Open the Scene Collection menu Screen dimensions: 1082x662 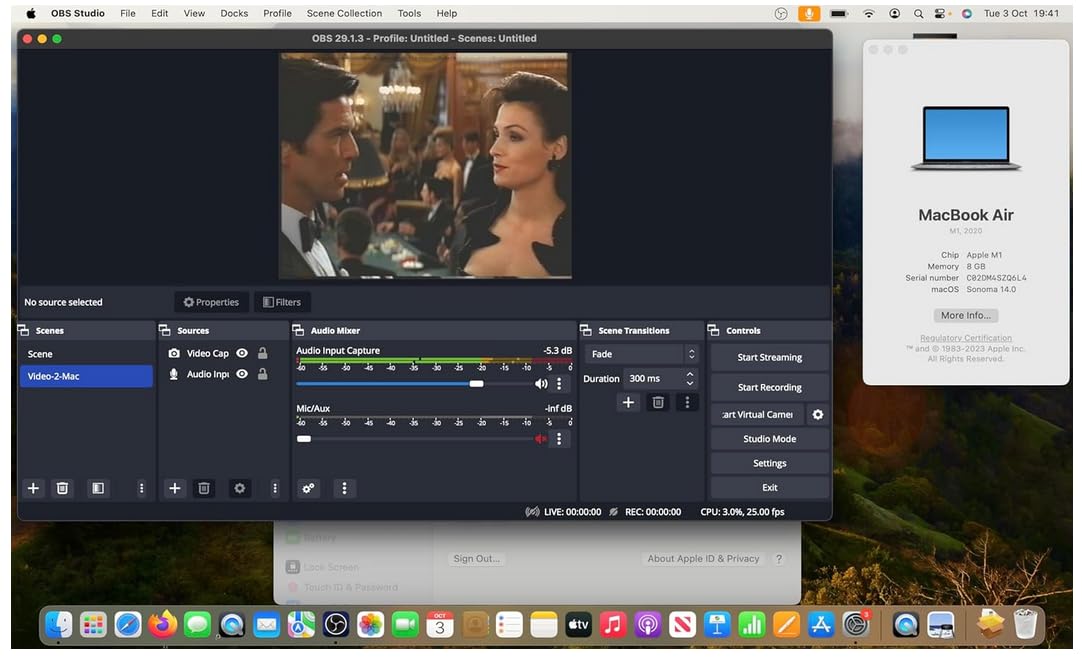344,13
